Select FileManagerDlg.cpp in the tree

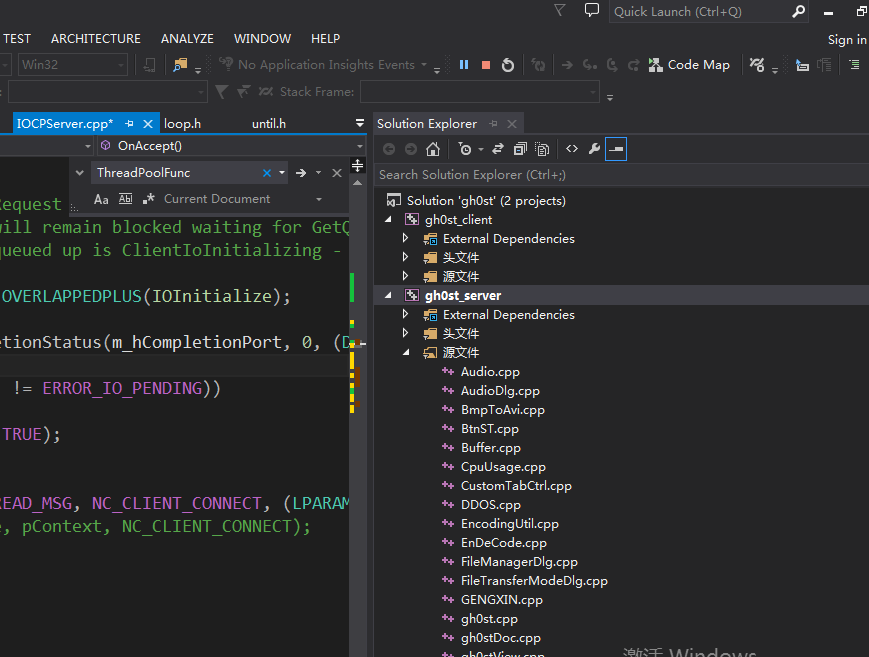click(x=519, y=562)
